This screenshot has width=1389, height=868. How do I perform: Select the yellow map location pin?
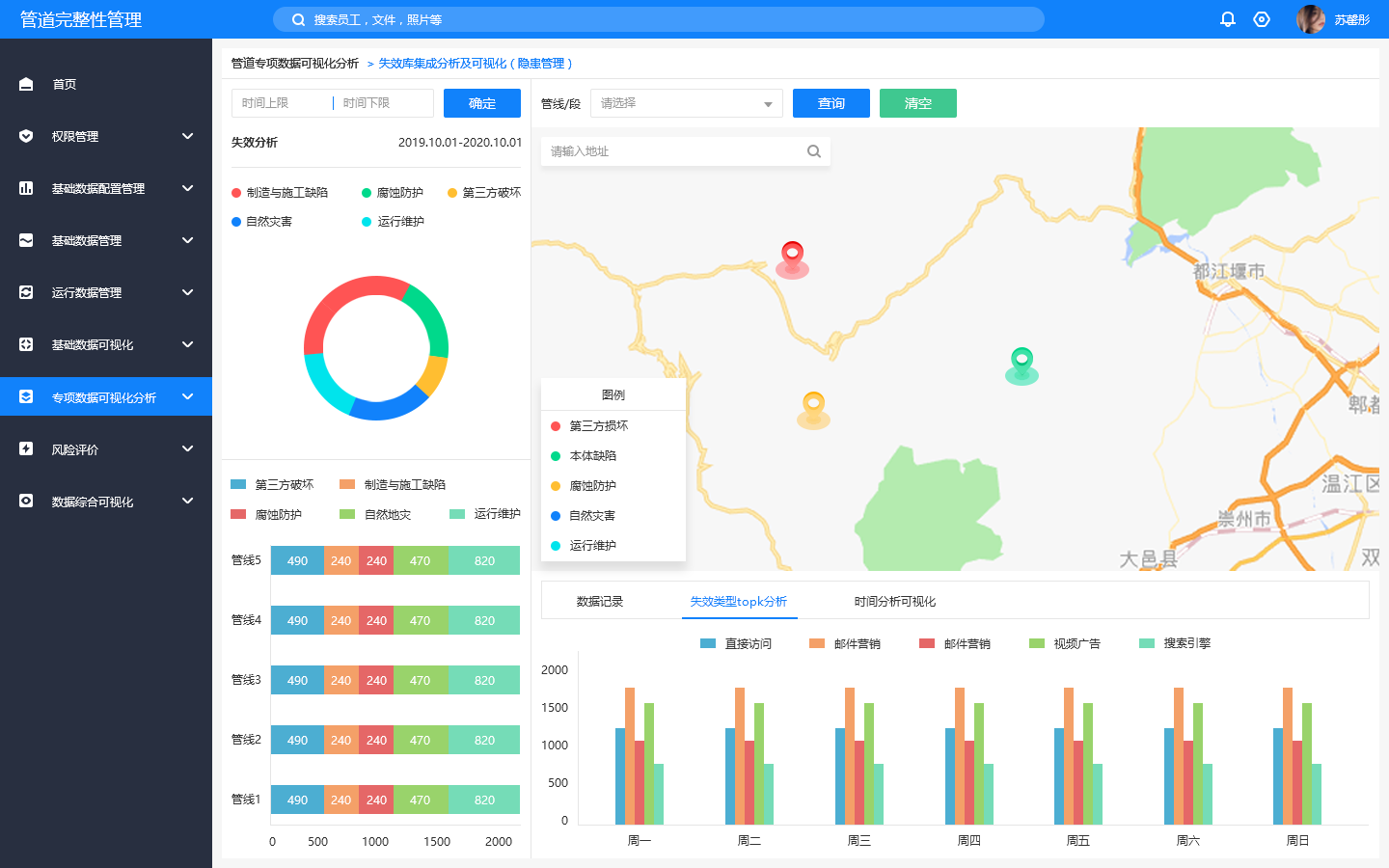pyautogui.click(x=813, y=406)
